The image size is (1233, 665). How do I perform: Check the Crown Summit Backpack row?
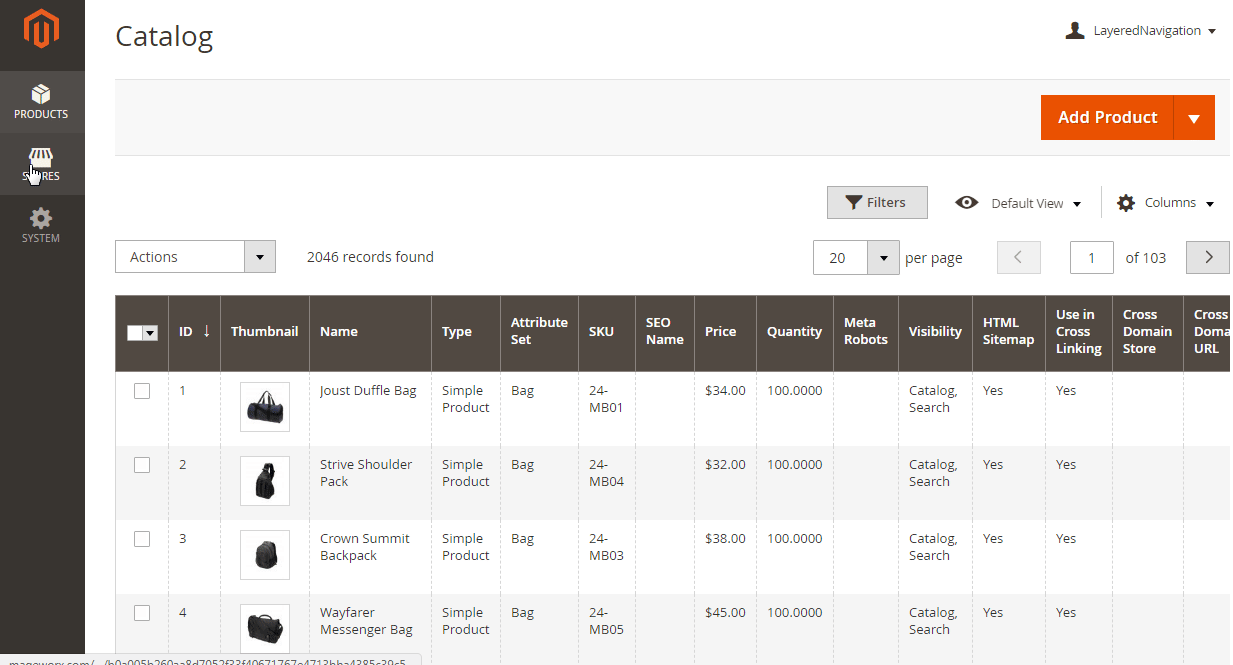click(x=142, y=539)
